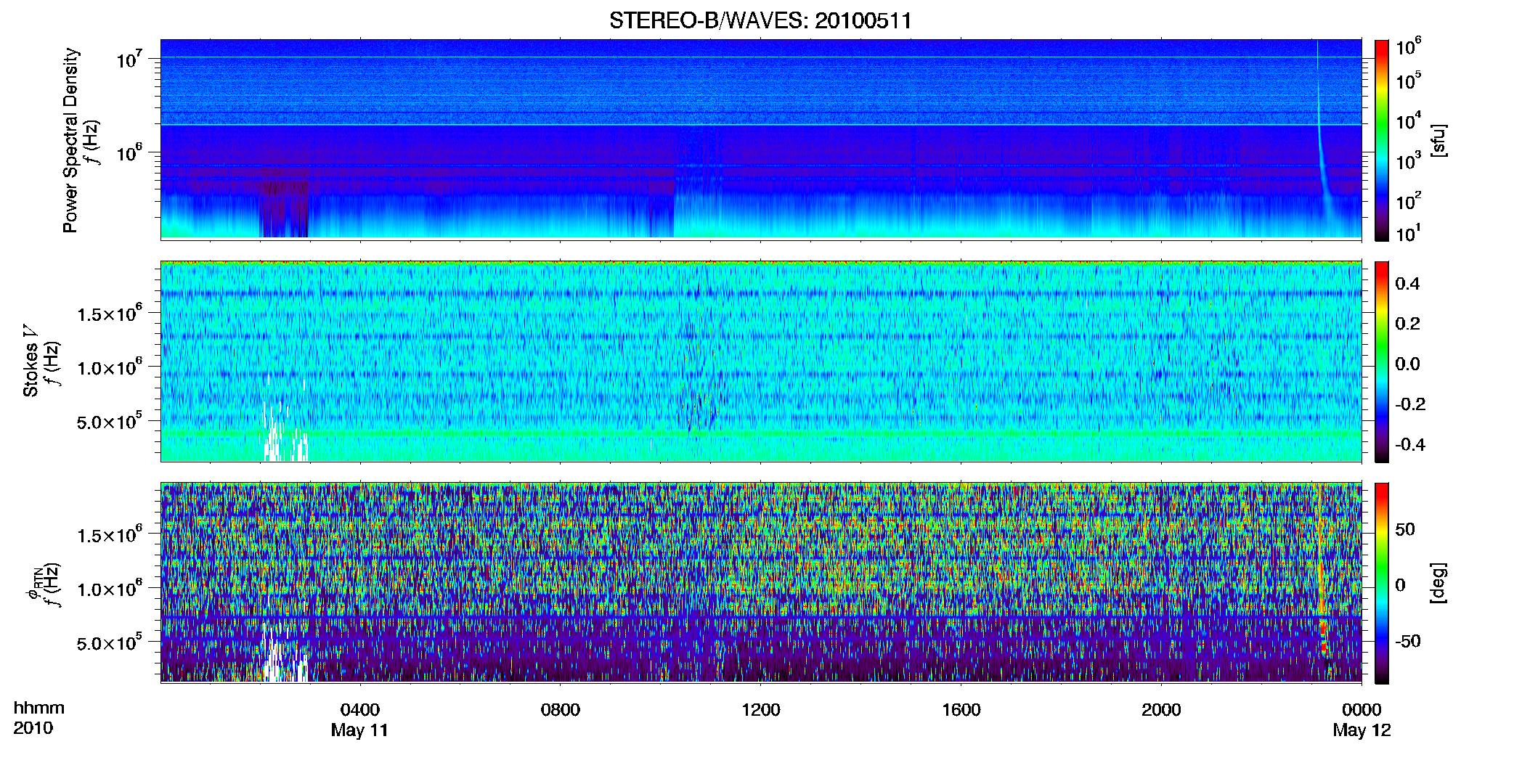Click the "May 12" date label
The width and height of the screenshot is (1522, 784).
click(x=1362, y=730)
